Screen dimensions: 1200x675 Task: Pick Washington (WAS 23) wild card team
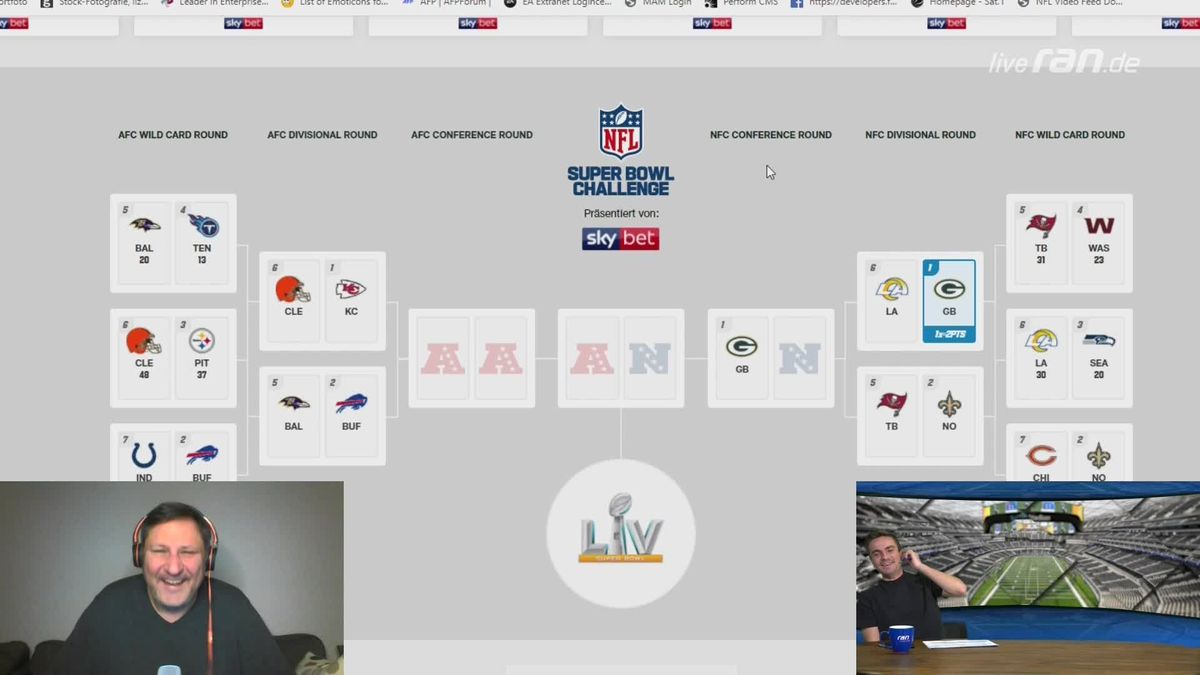click(x=1099, y=243)
